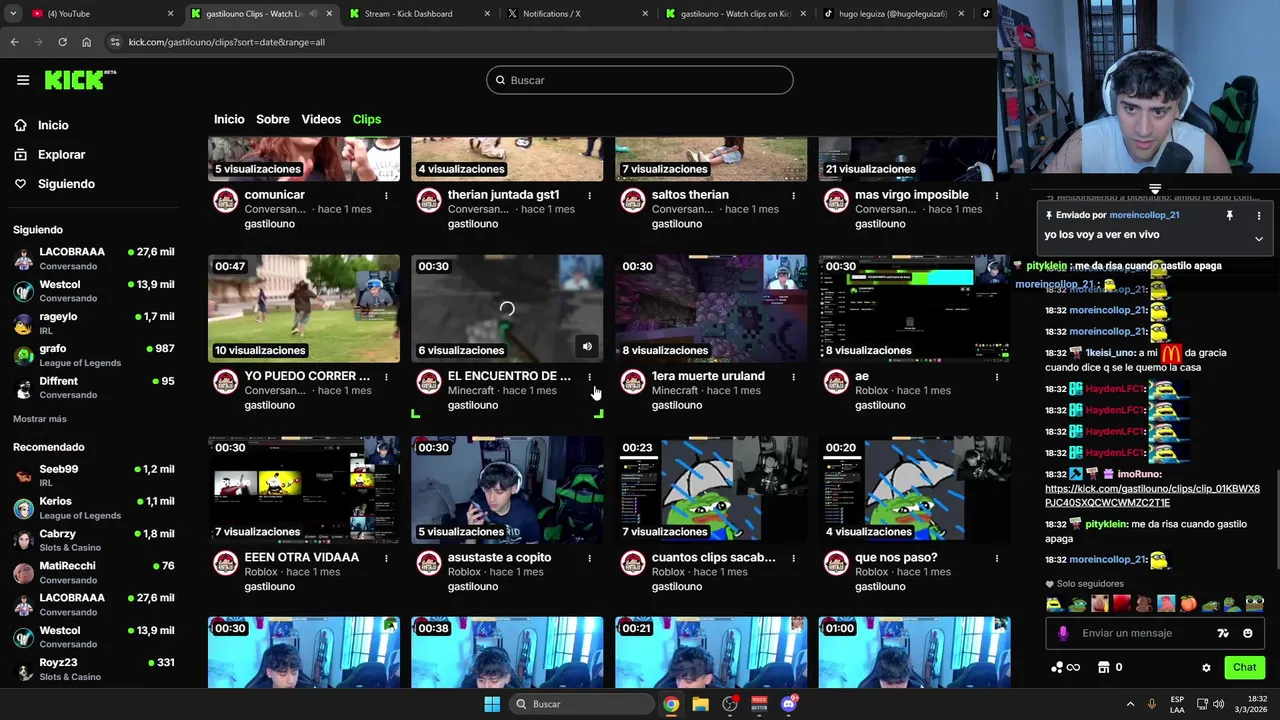Switch to the Sobre channel tab
This screenshot has height=720, width=1280.
coord(273,119)
